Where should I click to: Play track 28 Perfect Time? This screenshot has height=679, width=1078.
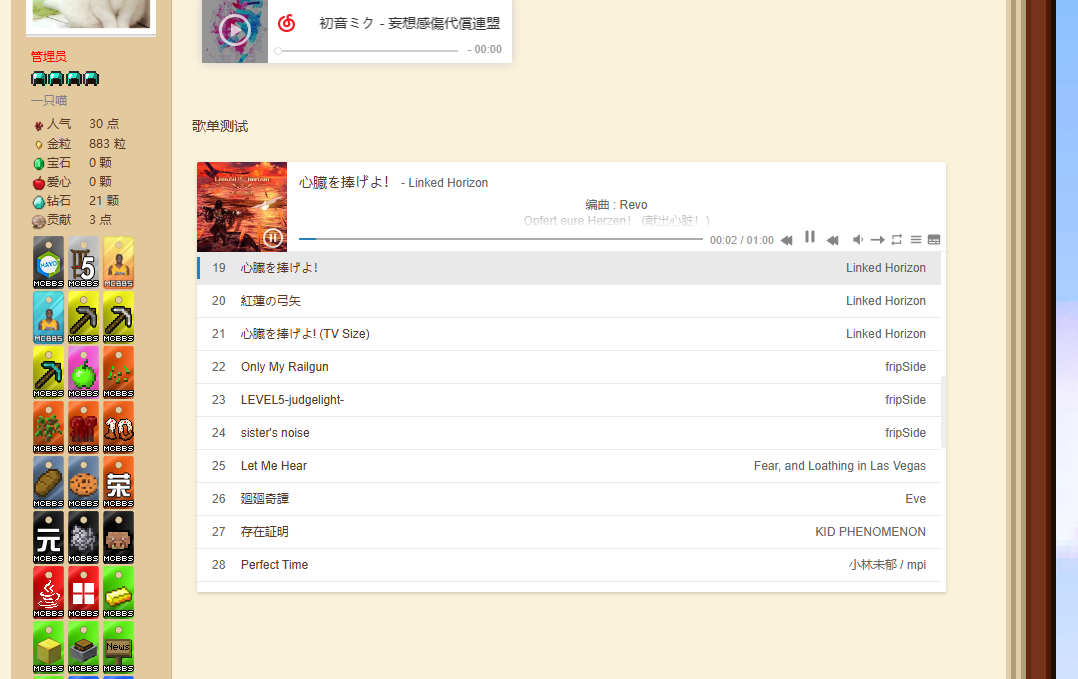pyautogui.click(x=569, y=565)
